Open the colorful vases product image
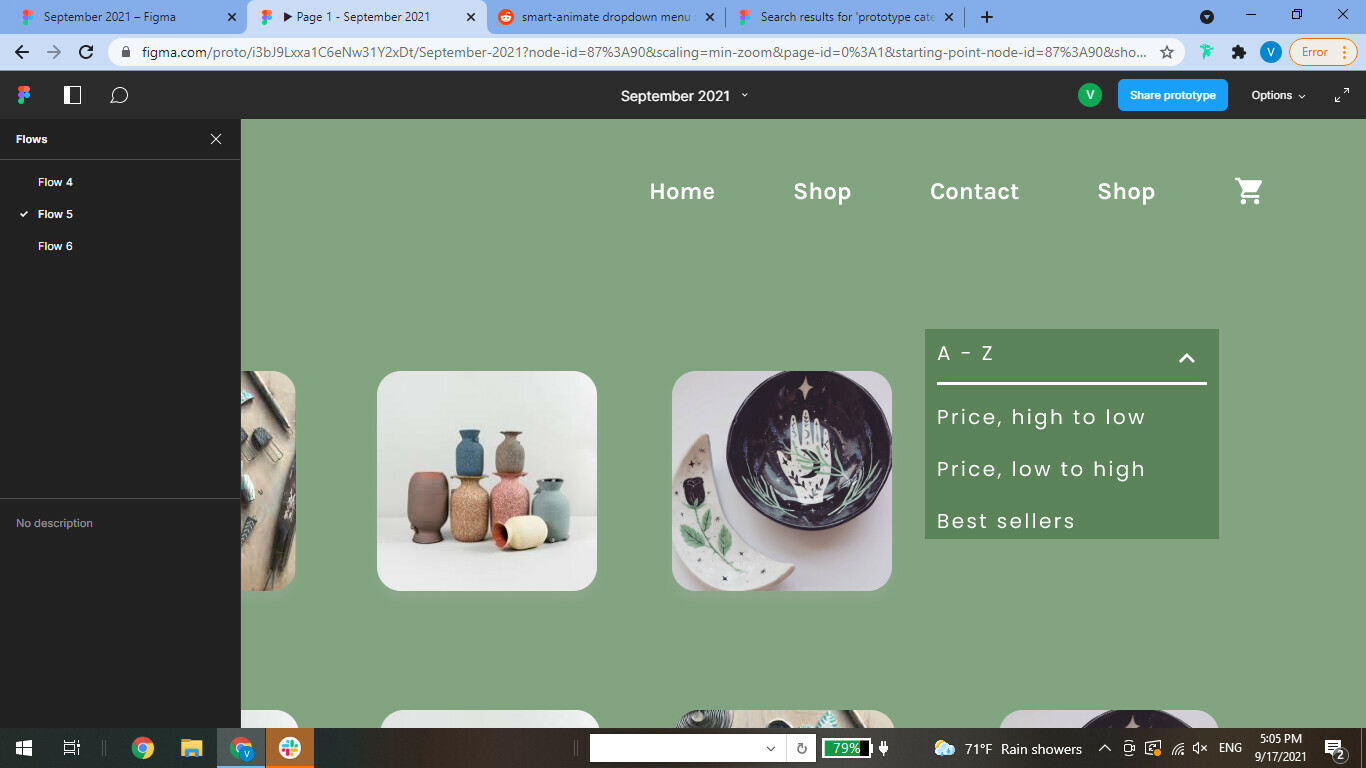 click(x=487, y=481)
